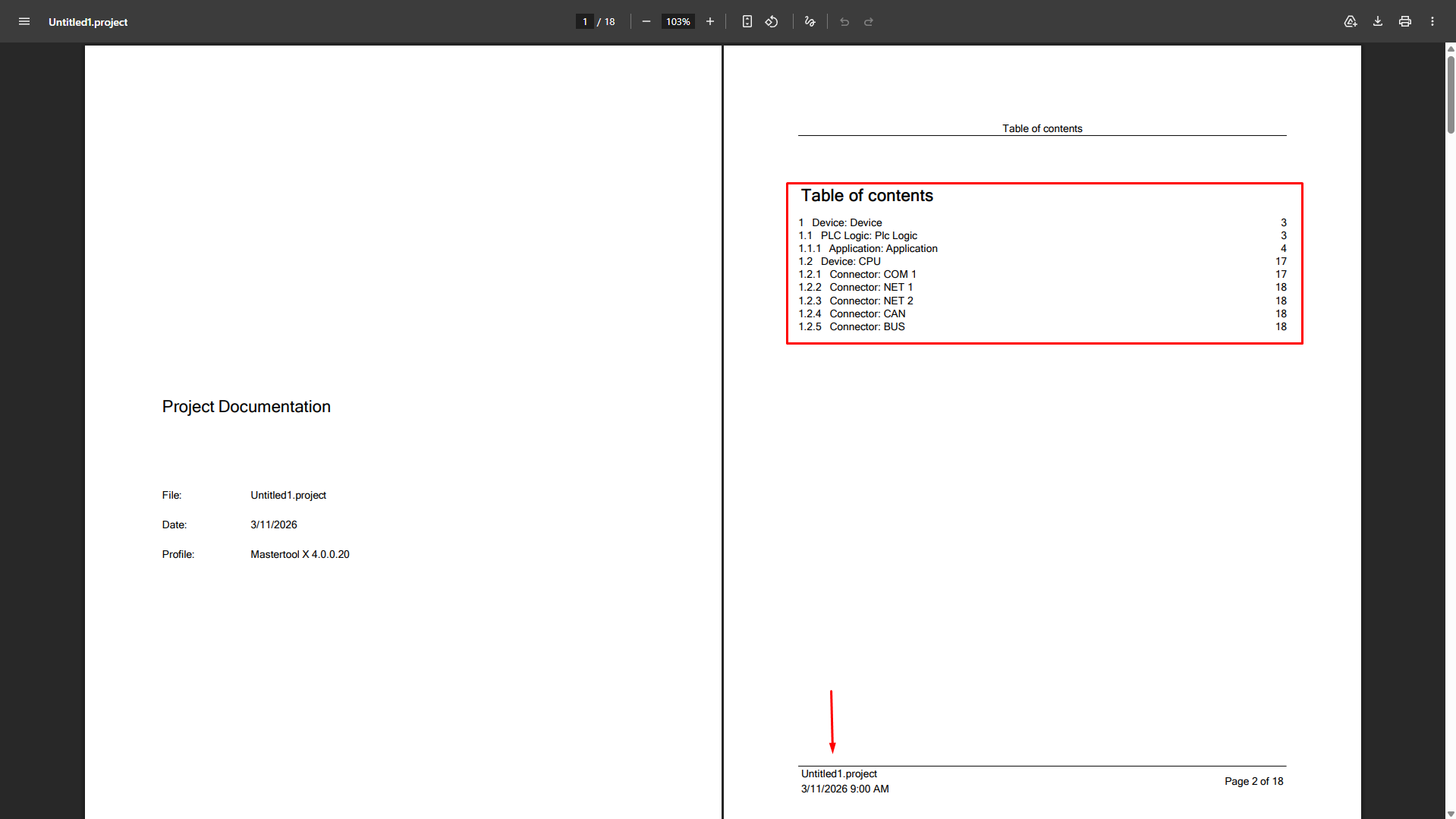The height and width of the screenshot is (819, 1456).
Task: Go to Connector: COM 1 entry
Action: point(873,274)
